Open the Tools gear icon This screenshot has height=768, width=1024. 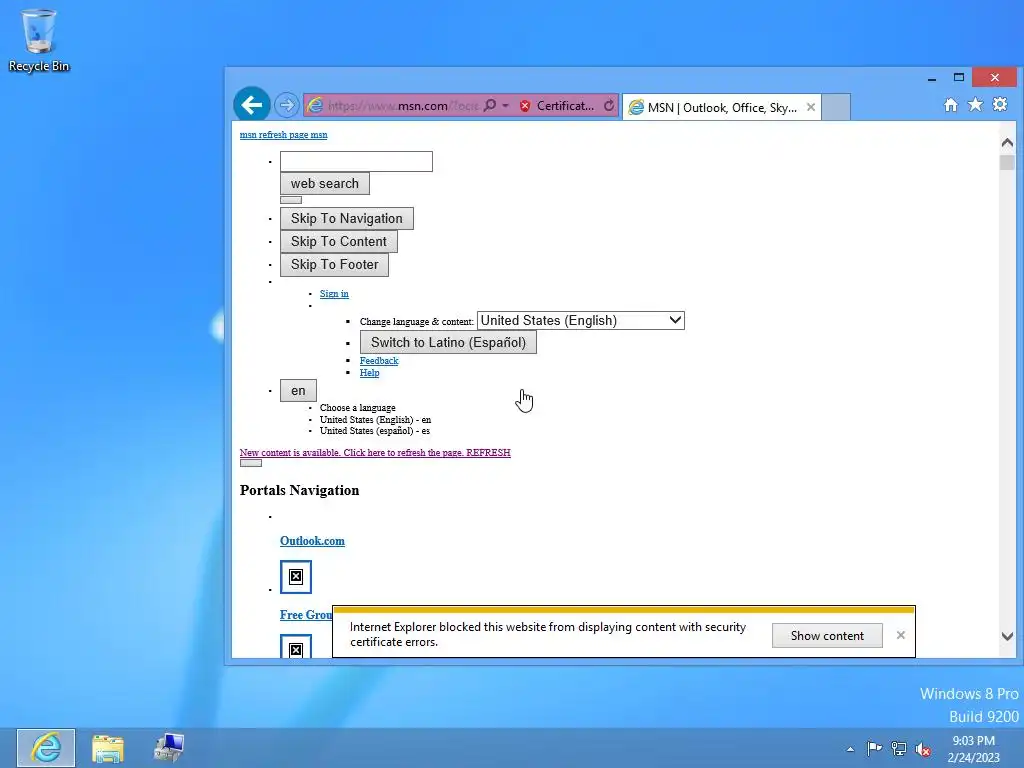tap(1000, 104)
